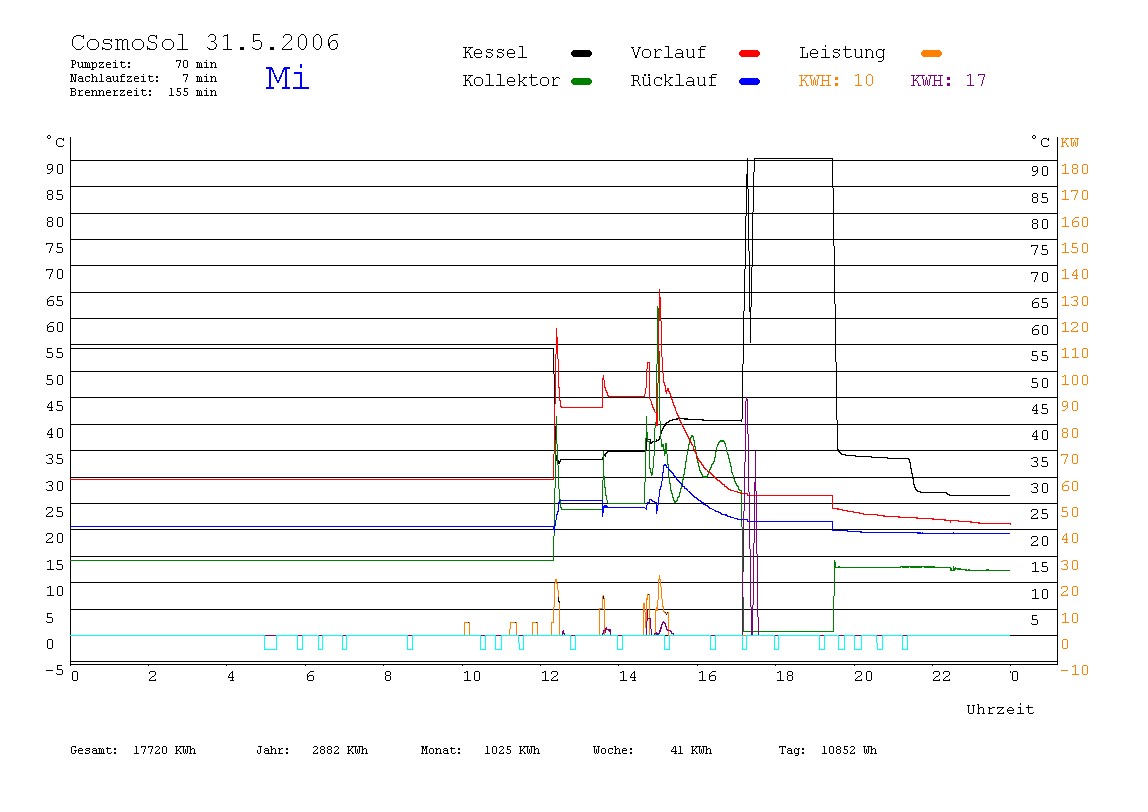
Task: Click the orange 'KW' axis header
Action: pos(1070,143)
